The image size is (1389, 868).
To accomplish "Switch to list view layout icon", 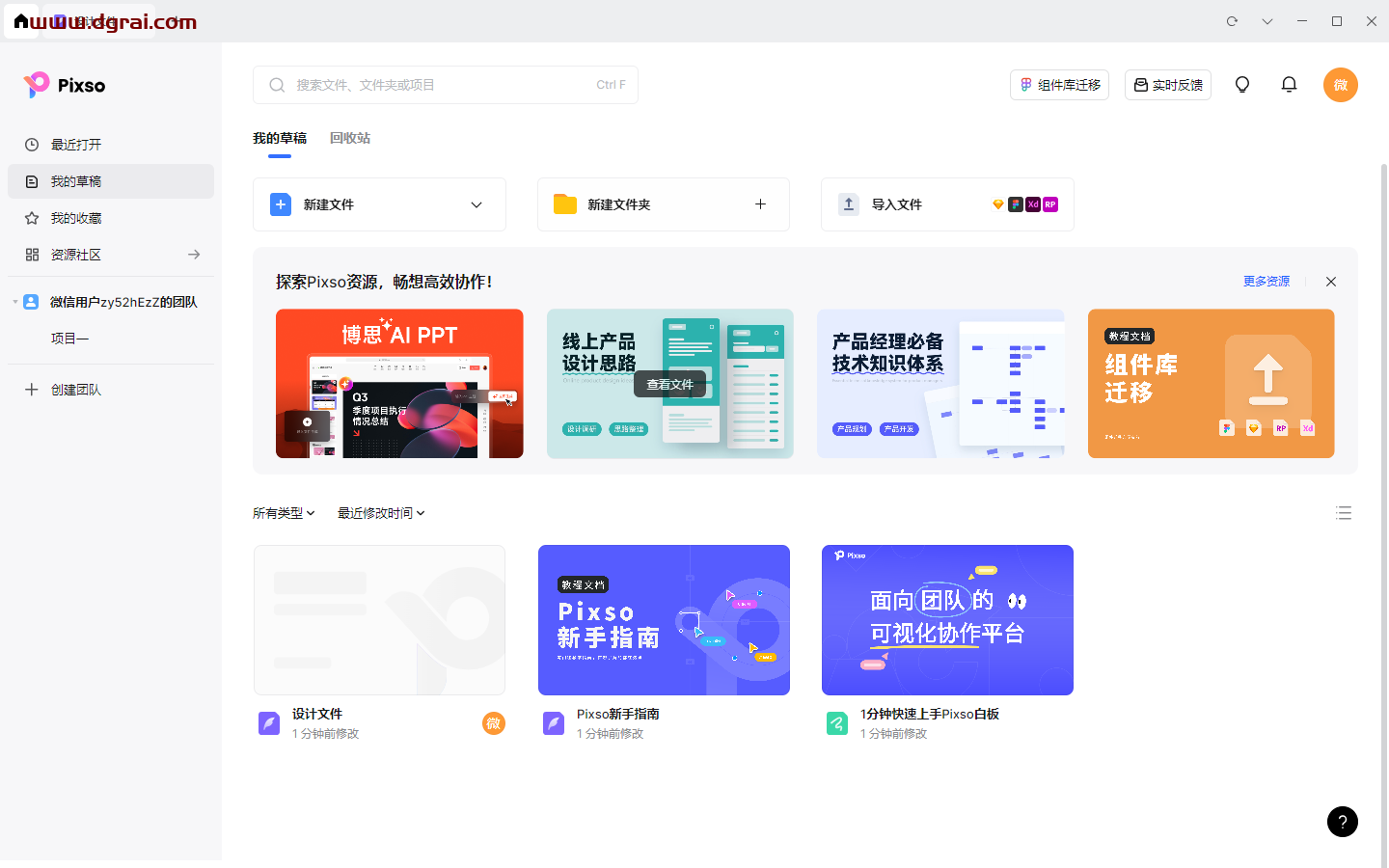I will coord(1344,513).
